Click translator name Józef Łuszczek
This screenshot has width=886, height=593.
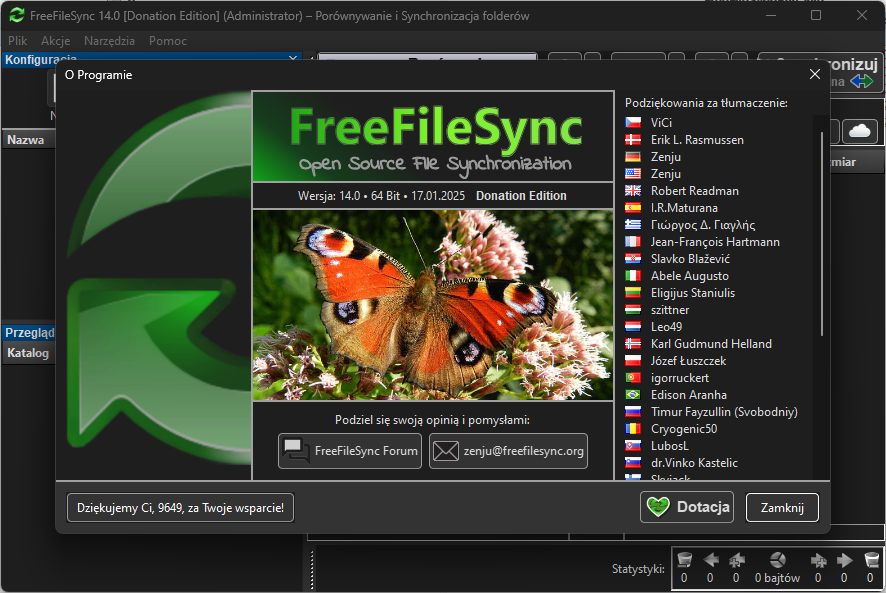tap(688, 361)
